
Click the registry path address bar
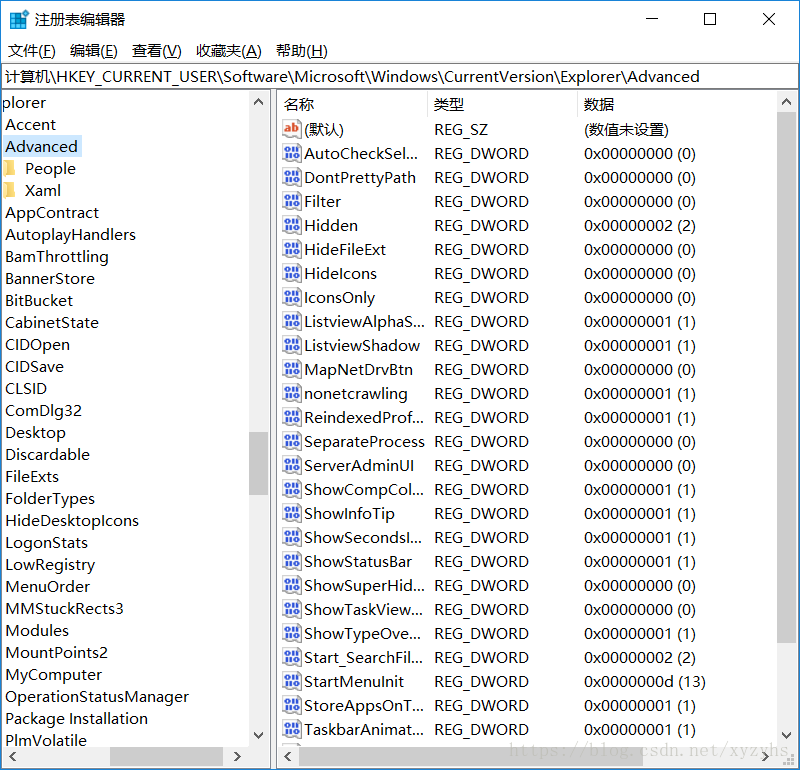click(400, 77)
